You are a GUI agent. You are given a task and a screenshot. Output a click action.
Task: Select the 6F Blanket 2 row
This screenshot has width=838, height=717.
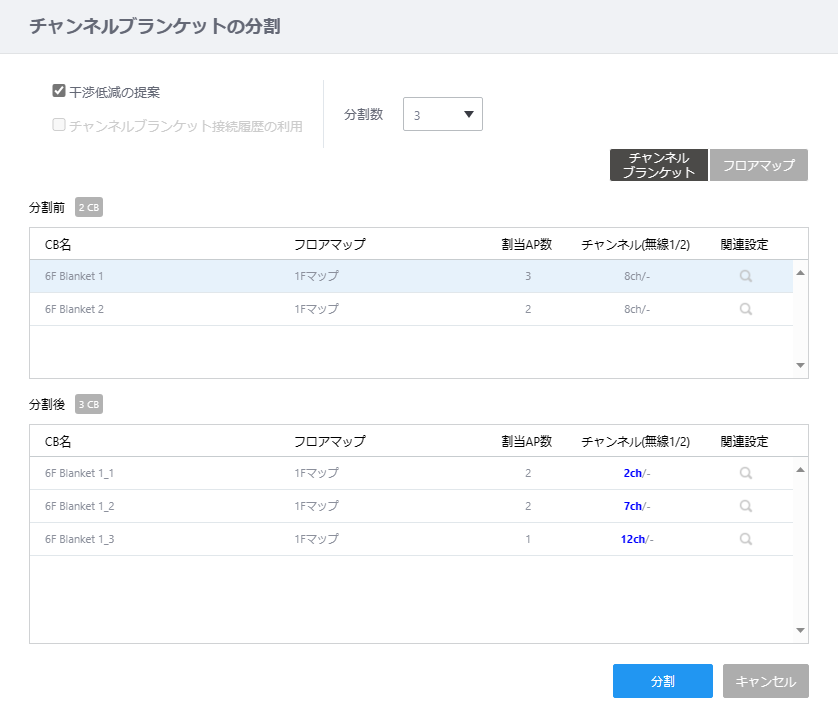coord(411,309)
